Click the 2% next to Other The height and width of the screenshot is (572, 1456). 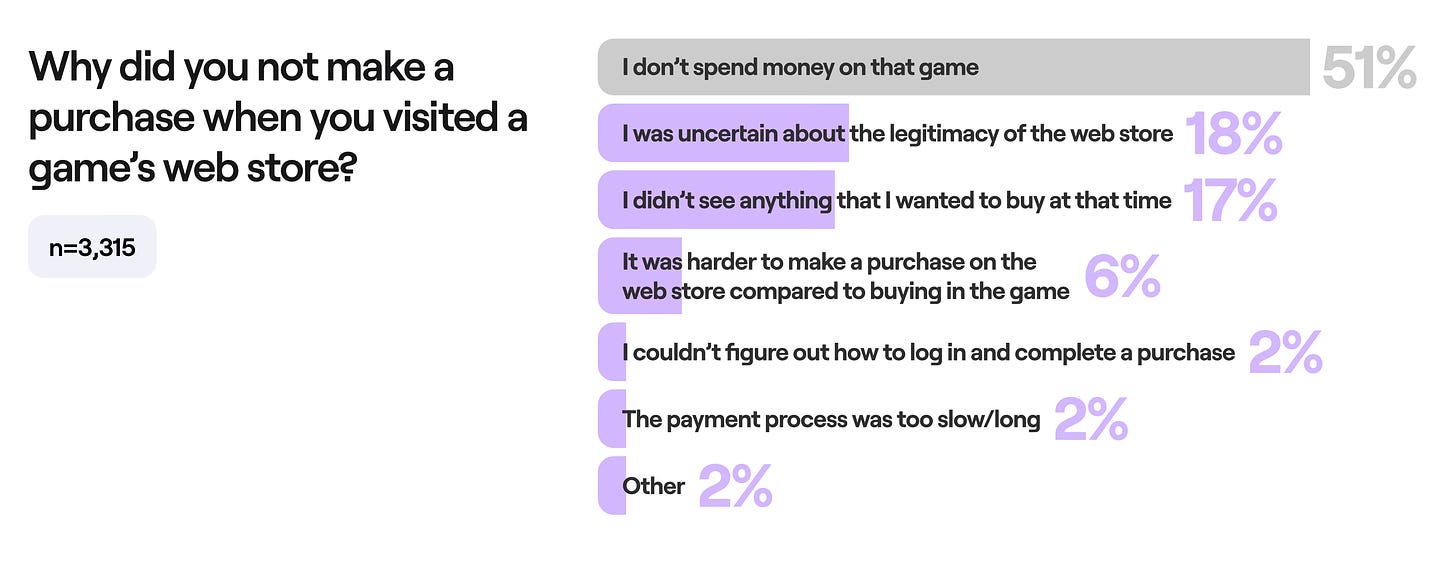click(x=735, y=486)
